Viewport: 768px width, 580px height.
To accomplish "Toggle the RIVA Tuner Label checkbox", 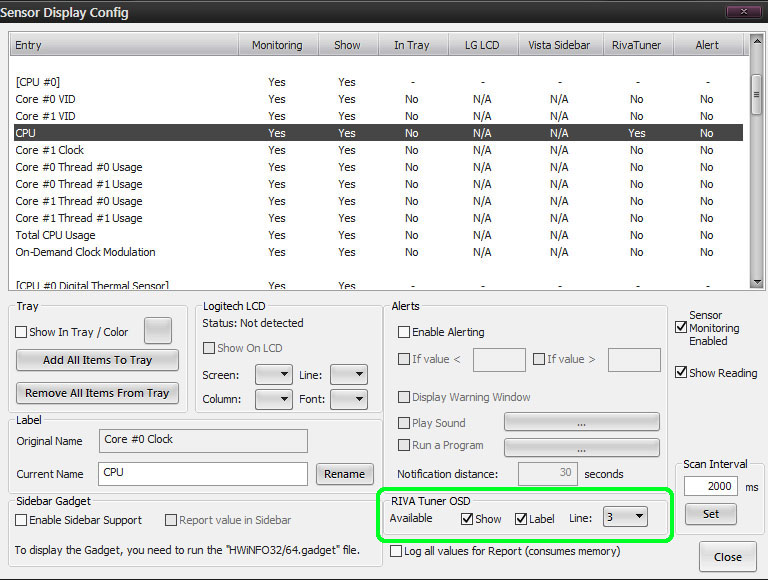I will (x=521, y=518).
